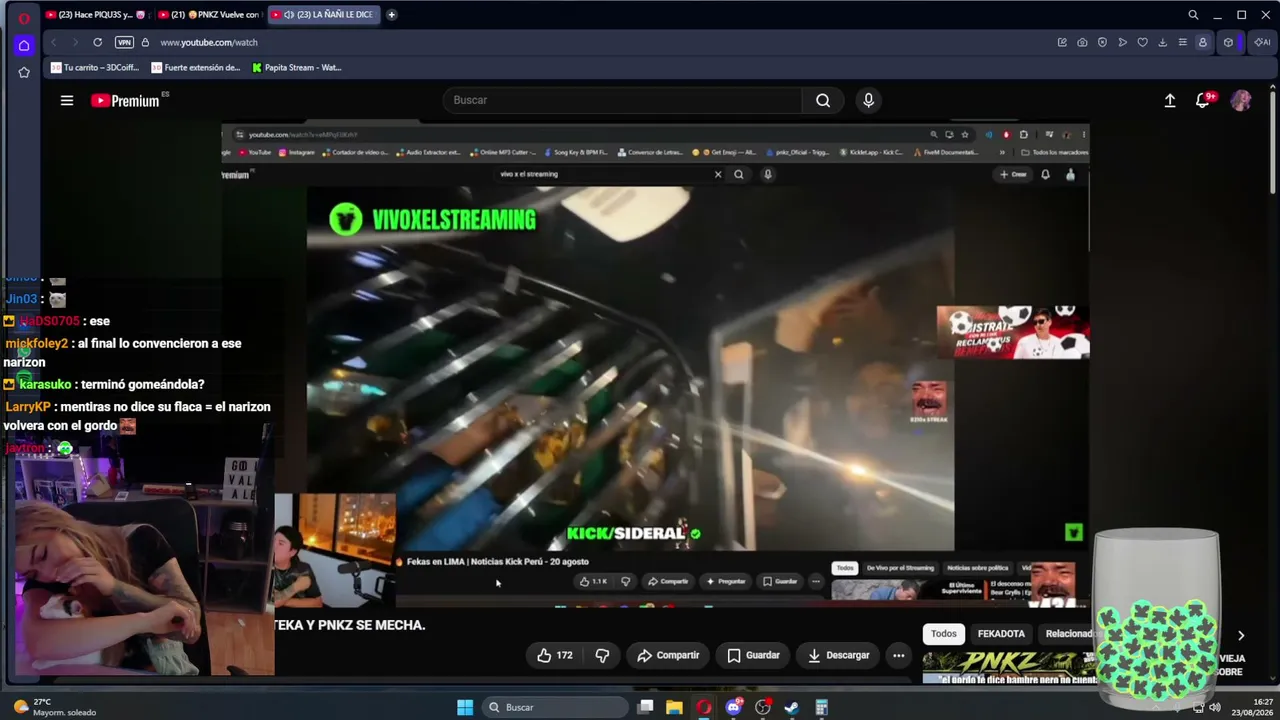Go to YouTube Premium home logo
Viewport: 1280px width, 720px height.
[x=125, y=100]
